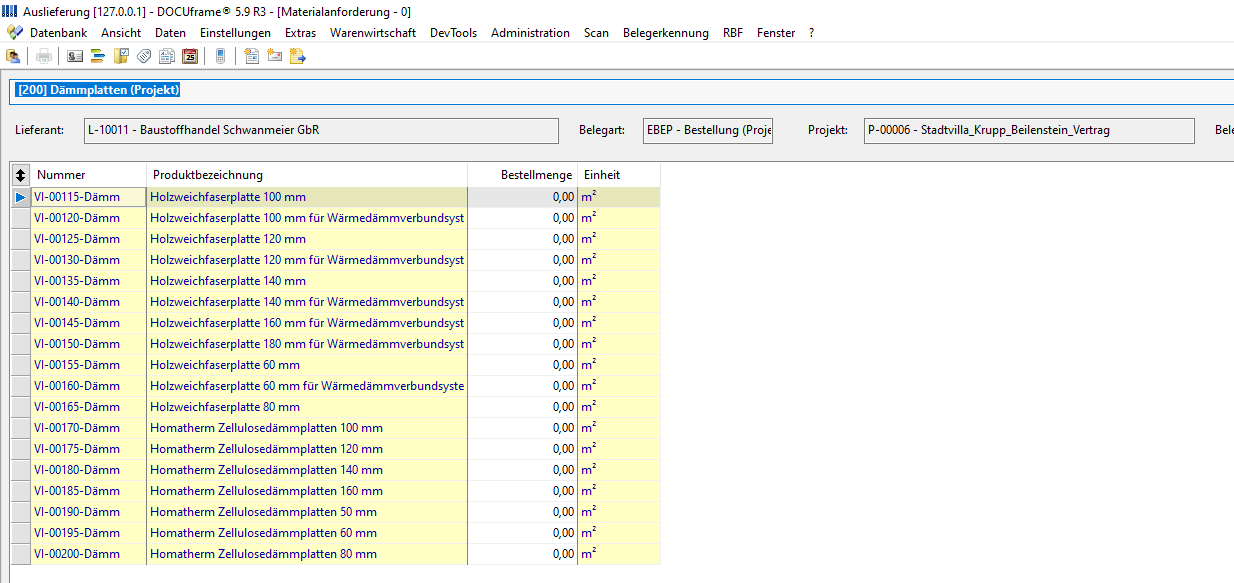This screenshot has height=583, width=1234.
Task: Select row marker for VI-00115-Dämm
Action: (21, 197)
